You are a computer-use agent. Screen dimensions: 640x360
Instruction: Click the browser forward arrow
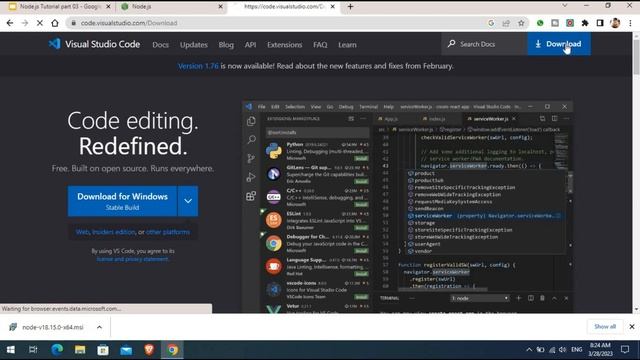click(25, 23)
